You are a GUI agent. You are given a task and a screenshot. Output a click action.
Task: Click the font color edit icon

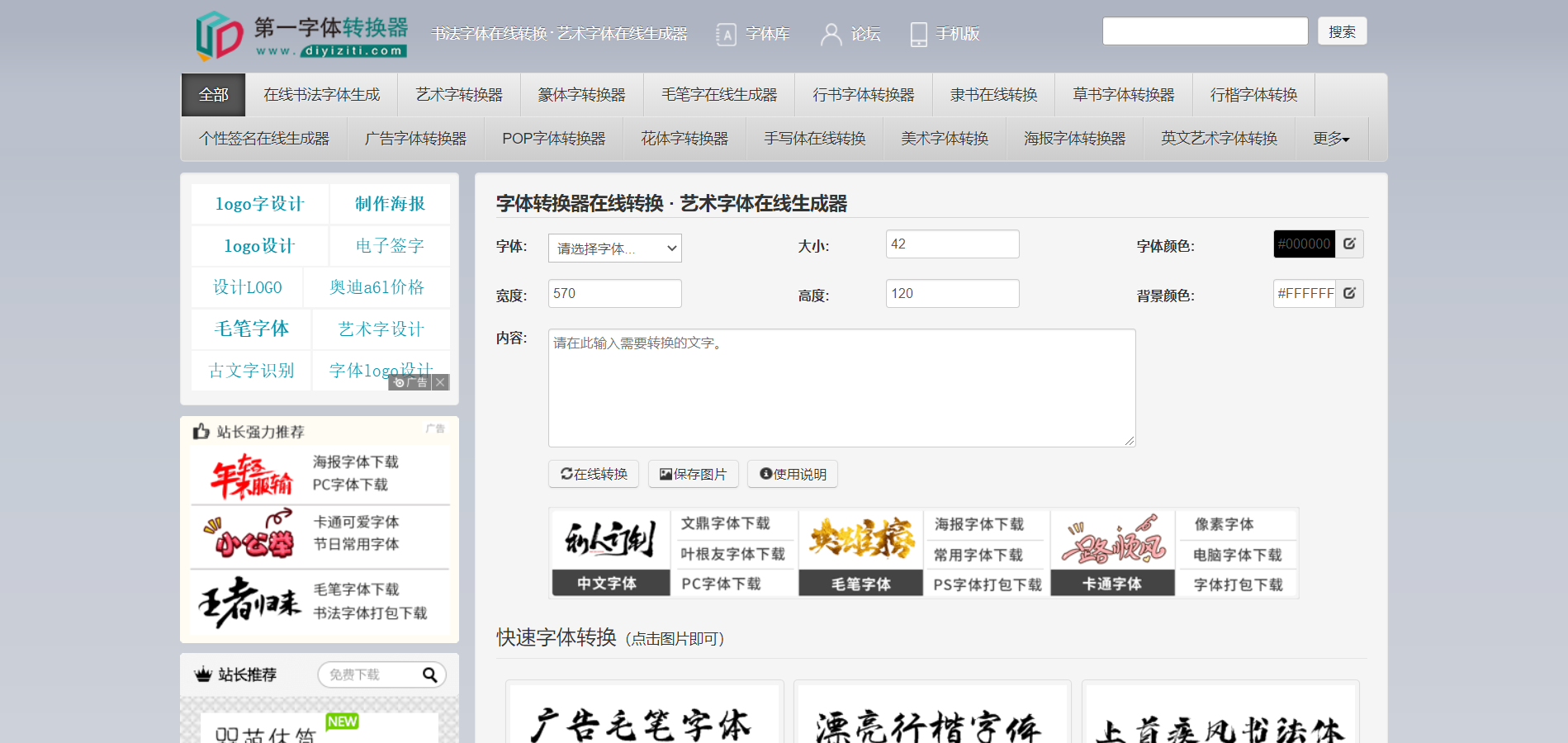click(x=1349, y=244)
